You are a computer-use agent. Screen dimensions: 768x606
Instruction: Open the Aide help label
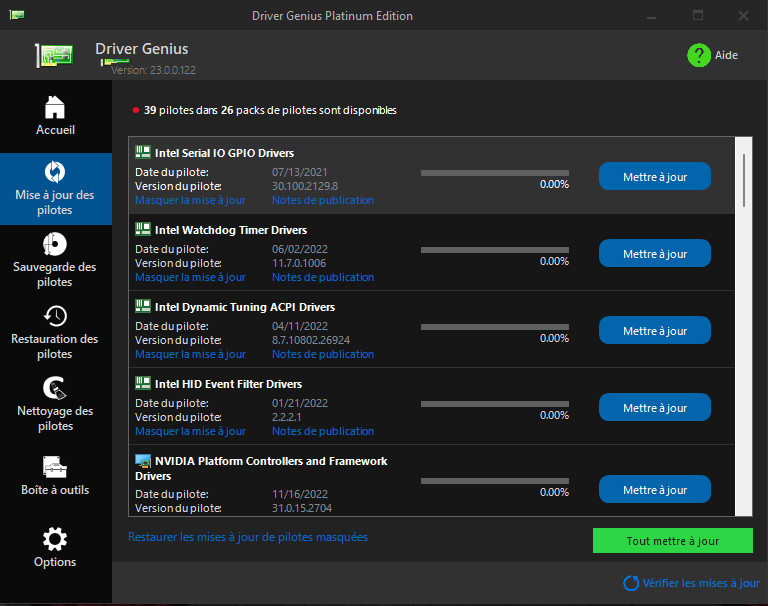(726, 55)
